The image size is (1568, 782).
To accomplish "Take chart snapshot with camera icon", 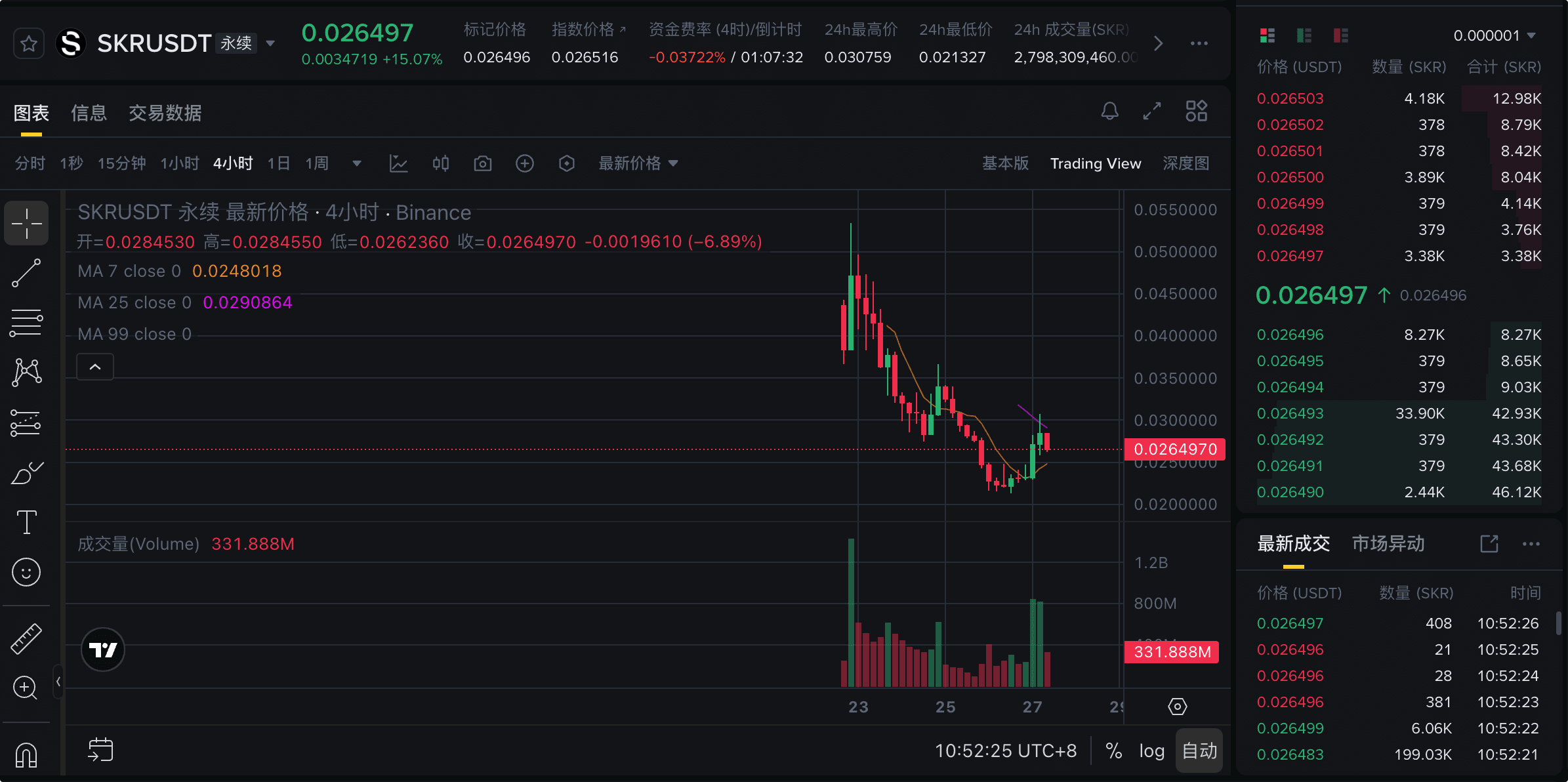I will pyautogui.click(x=483, y=163).
